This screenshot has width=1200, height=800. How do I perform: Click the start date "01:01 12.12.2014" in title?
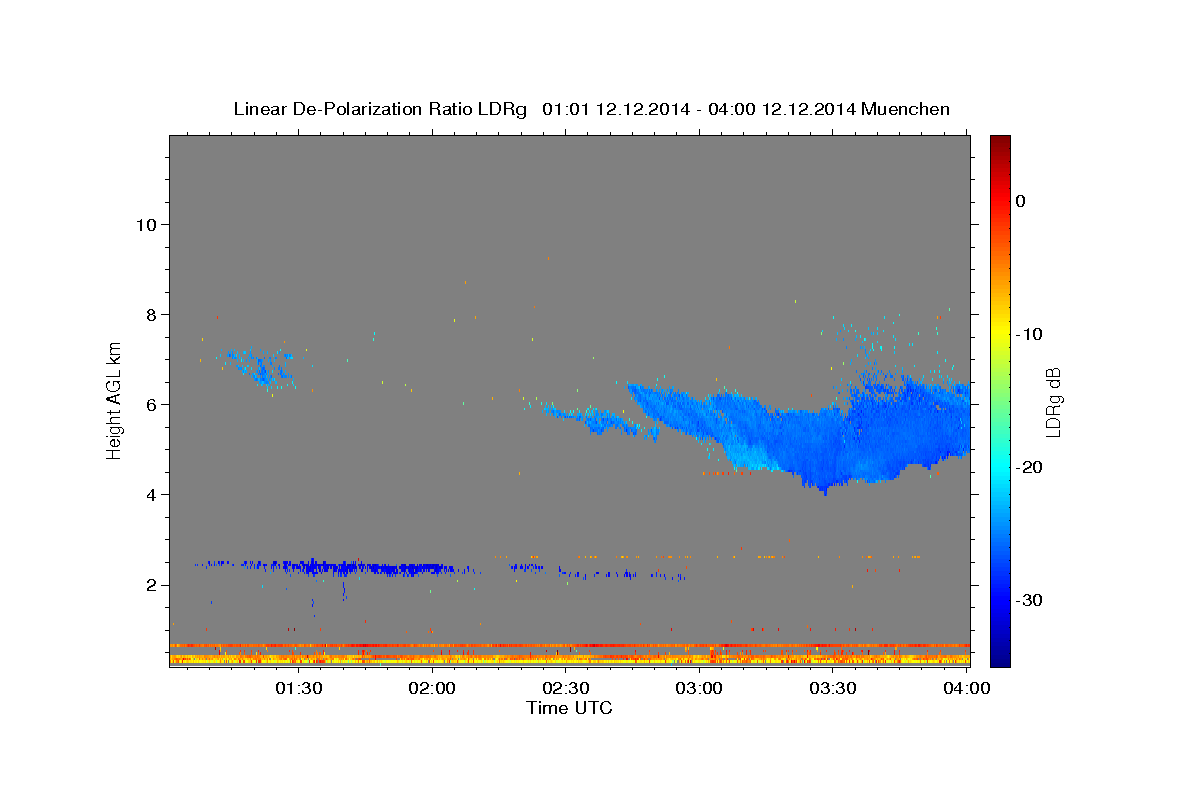pos(616,109)
